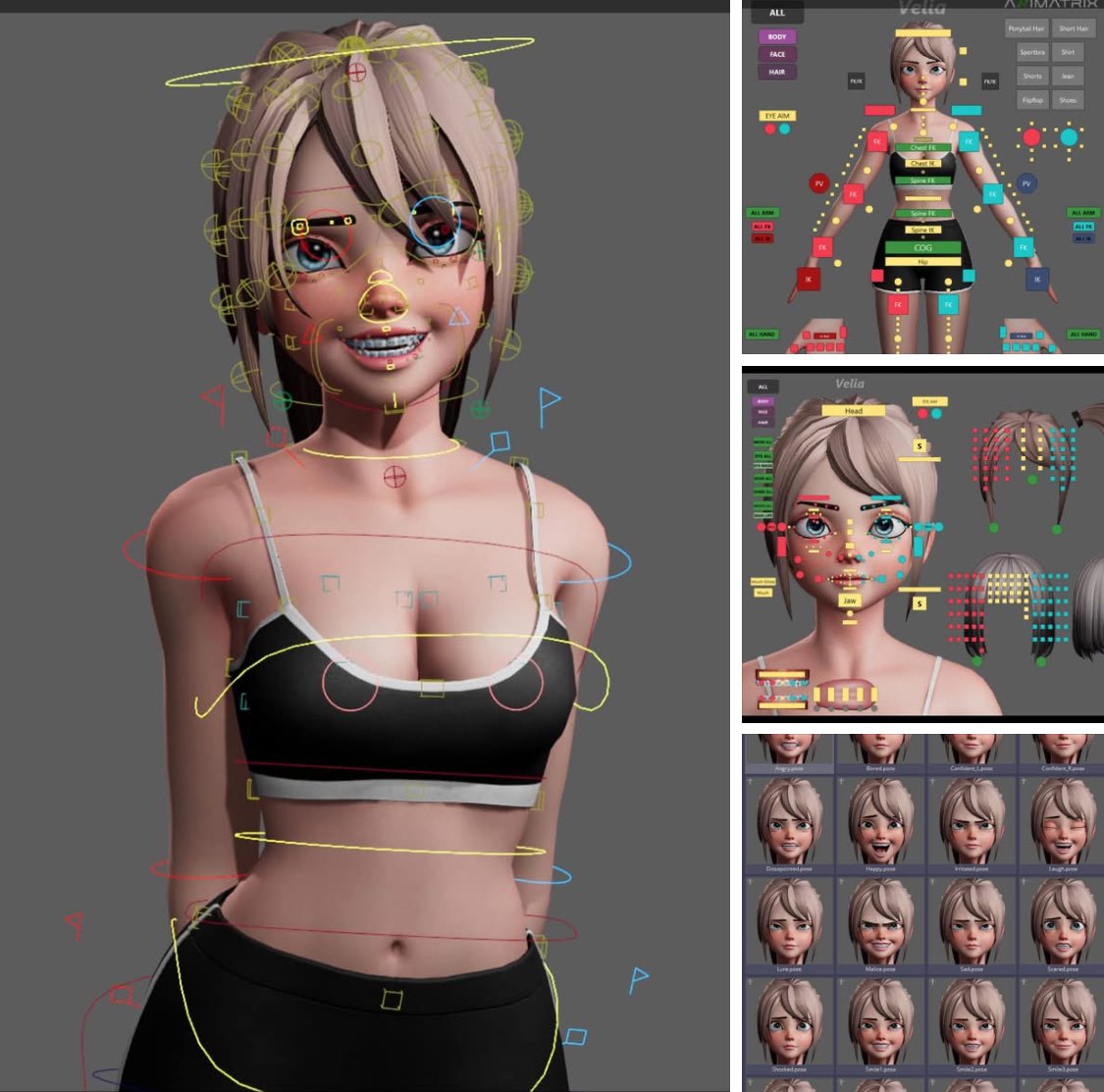Image resolution: width=1104 pixels, height=1092 pixels.
Task: Apply the Smile2.pose thumbnail
Action: [x=972, y=1025]
